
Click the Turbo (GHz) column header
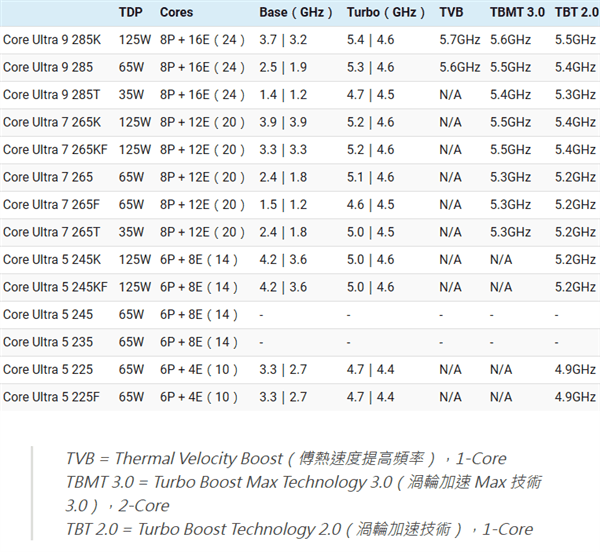pos(386,12)
